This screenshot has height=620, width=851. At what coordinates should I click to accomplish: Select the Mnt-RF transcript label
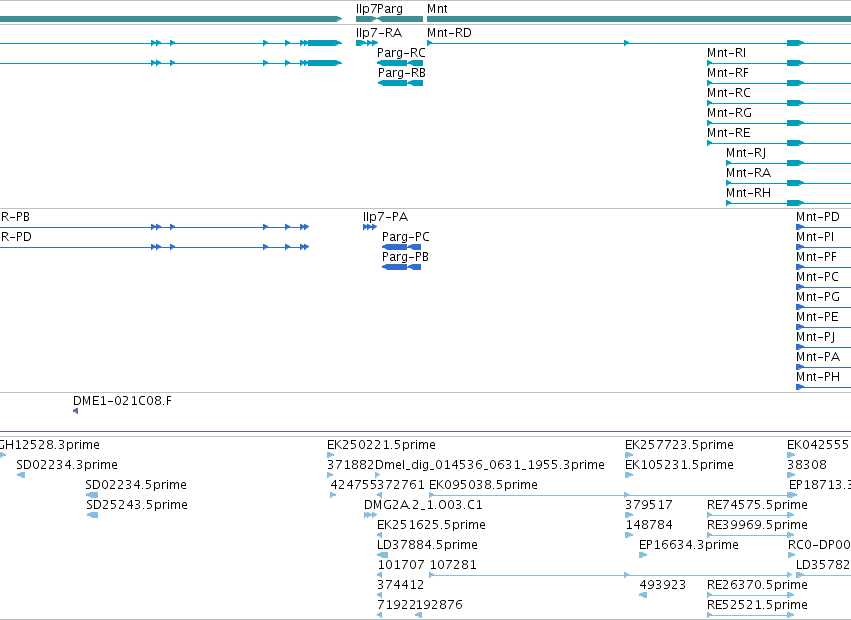(727, 73)
